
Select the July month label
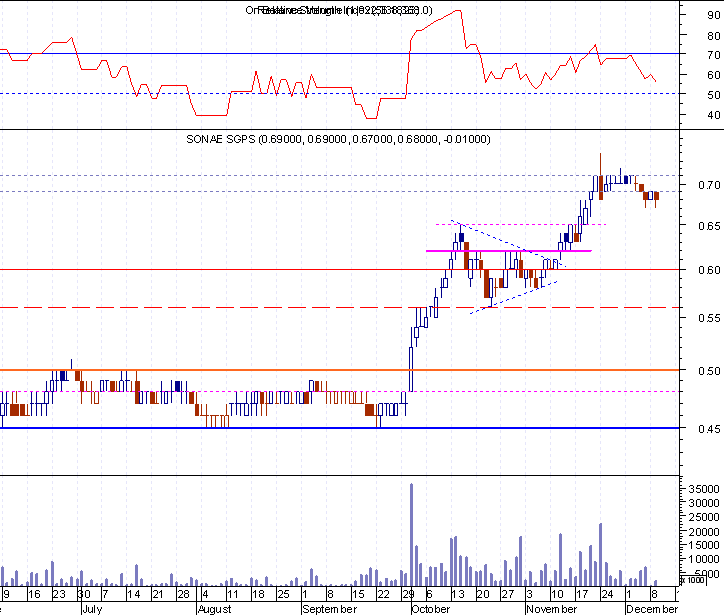tap(92, 609)
